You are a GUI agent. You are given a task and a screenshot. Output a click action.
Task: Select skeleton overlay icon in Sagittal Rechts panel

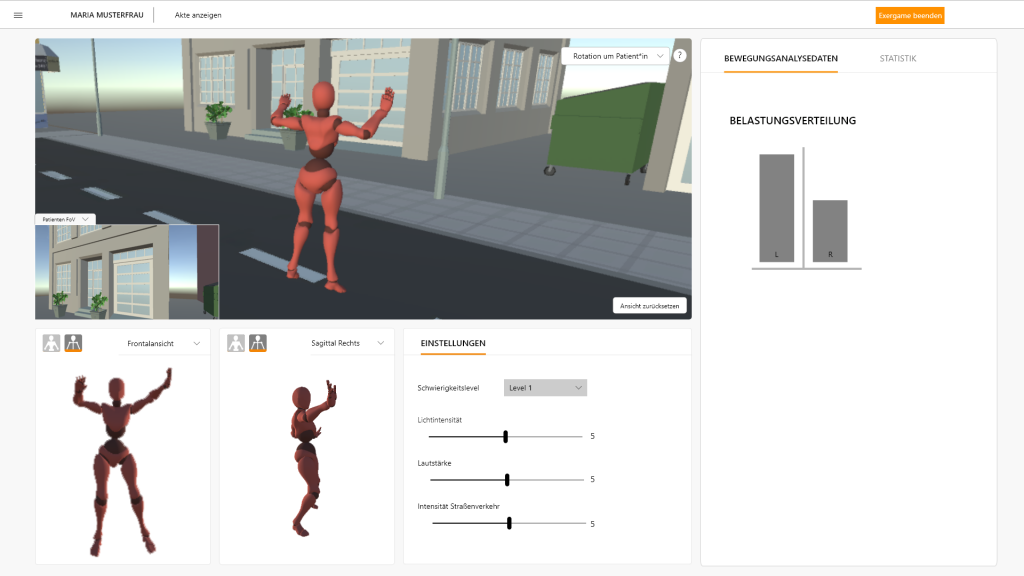pyautogui.click(x=258, y=343)
